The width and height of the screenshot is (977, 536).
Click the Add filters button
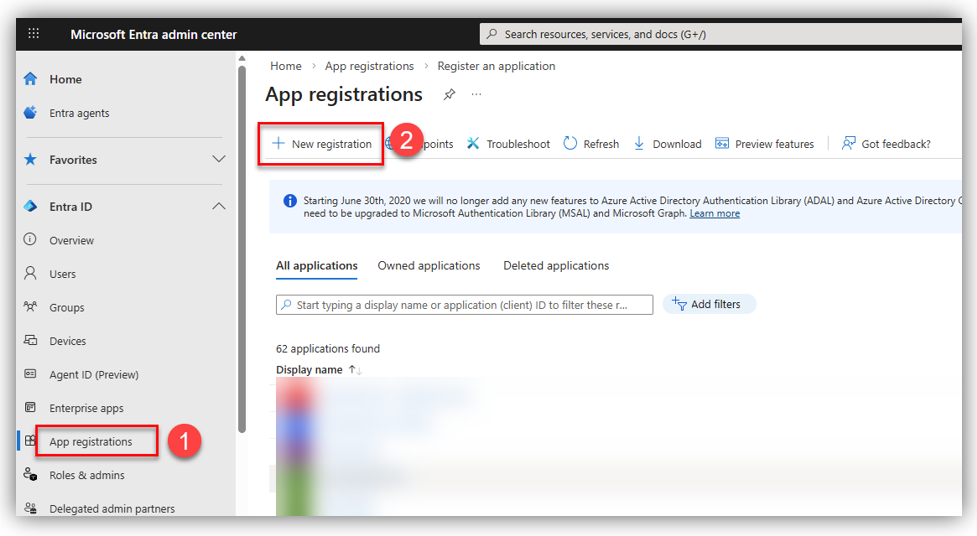pyautogui.click(x=709, y=304)
